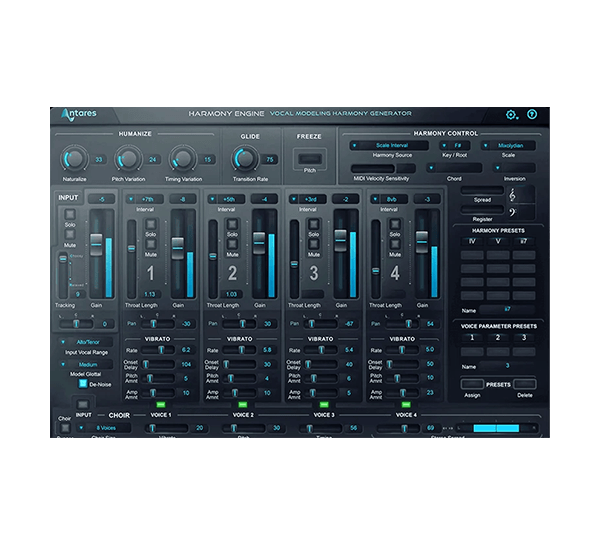
Task: Open the help question mark icon
Action: pyautogui.click(x=532, y=114)
